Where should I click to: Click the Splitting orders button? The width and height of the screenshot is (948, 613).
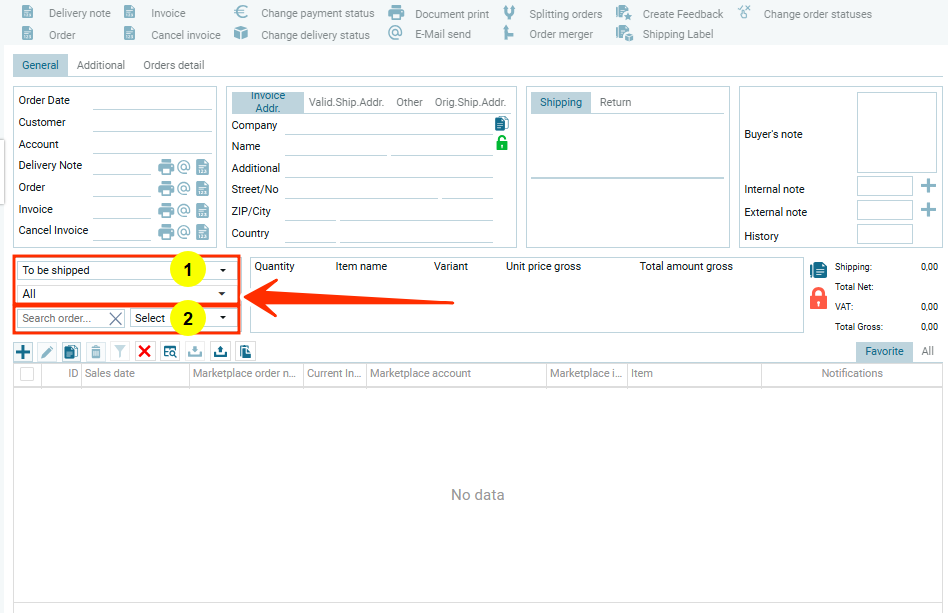(554, 14)
